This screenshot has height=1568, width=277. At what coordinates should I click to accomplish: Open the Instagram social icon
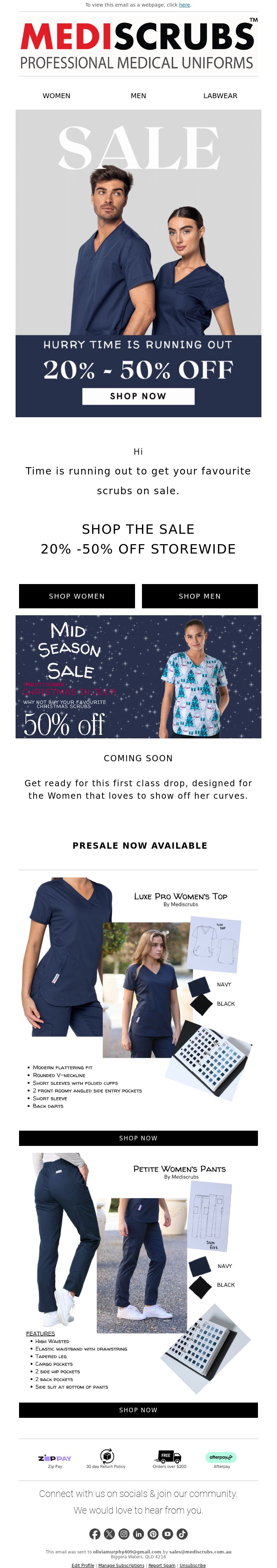[124, 1534]
